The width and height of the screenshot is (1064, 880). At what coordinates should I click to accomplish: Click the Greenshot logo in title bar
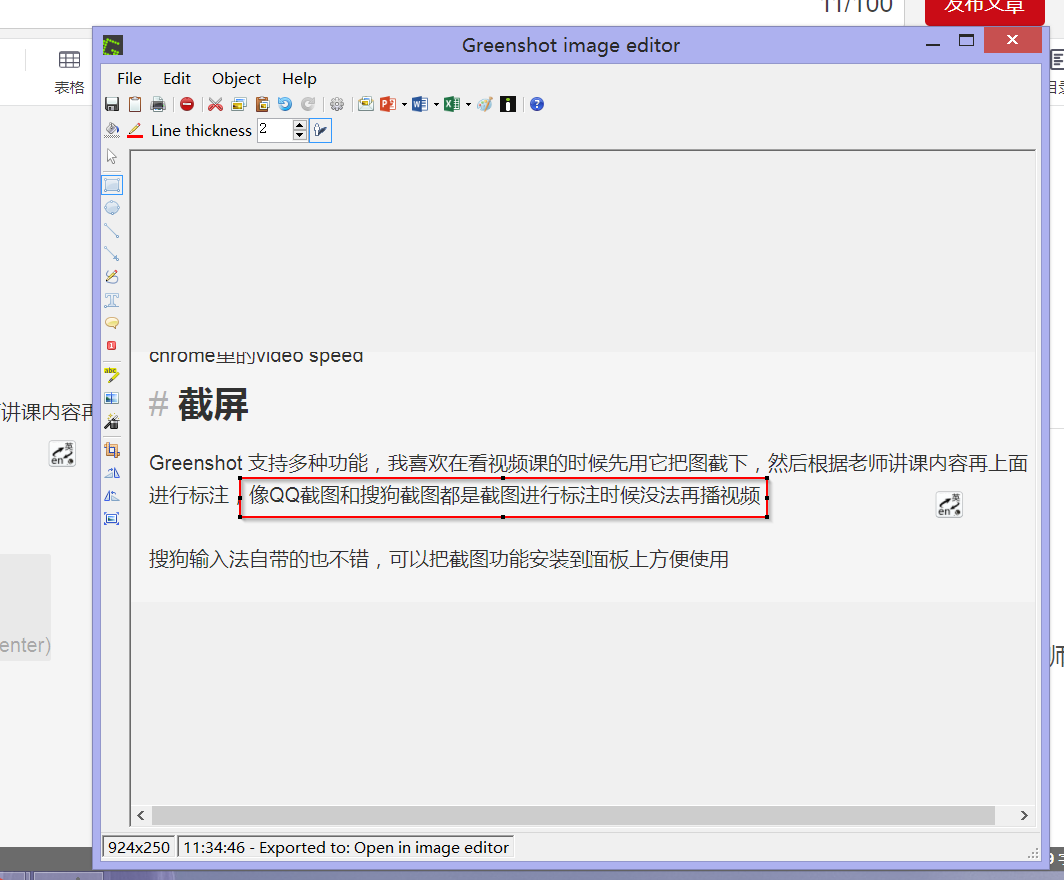pos(113,45)
